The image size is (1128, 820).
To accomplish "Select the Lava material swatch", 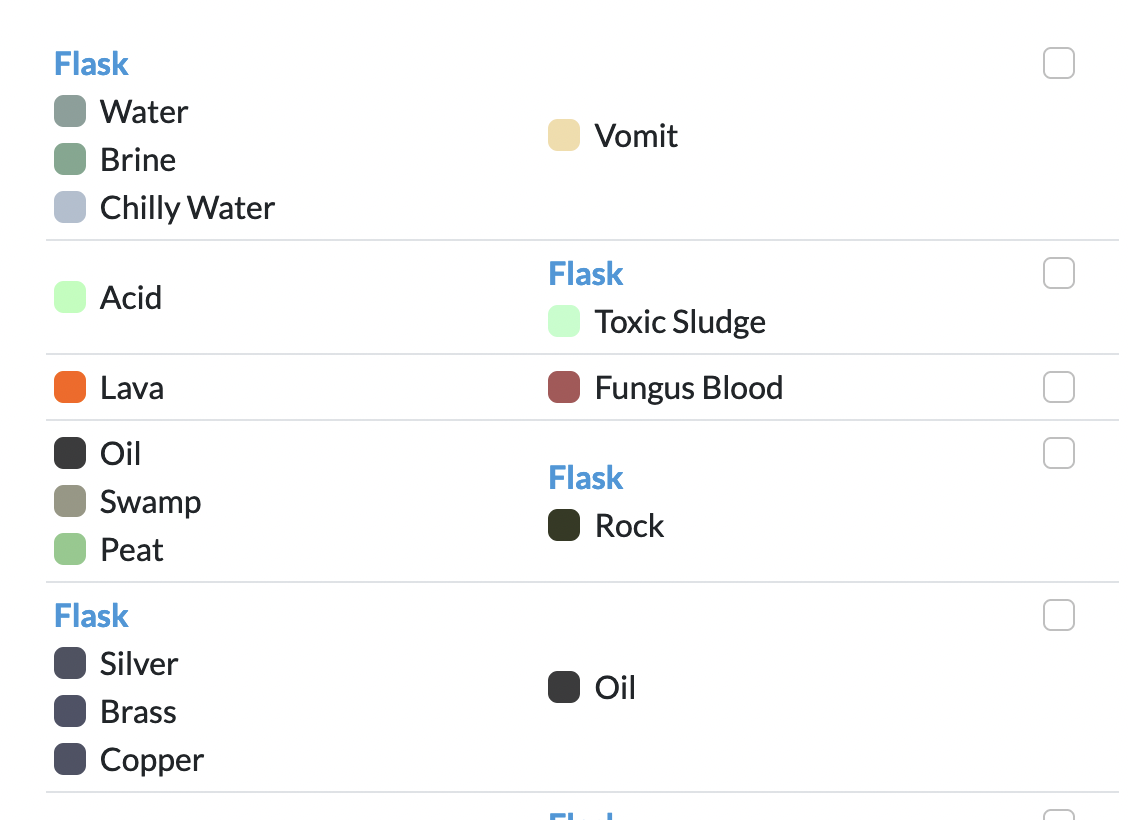I will (x=70, y=387).
